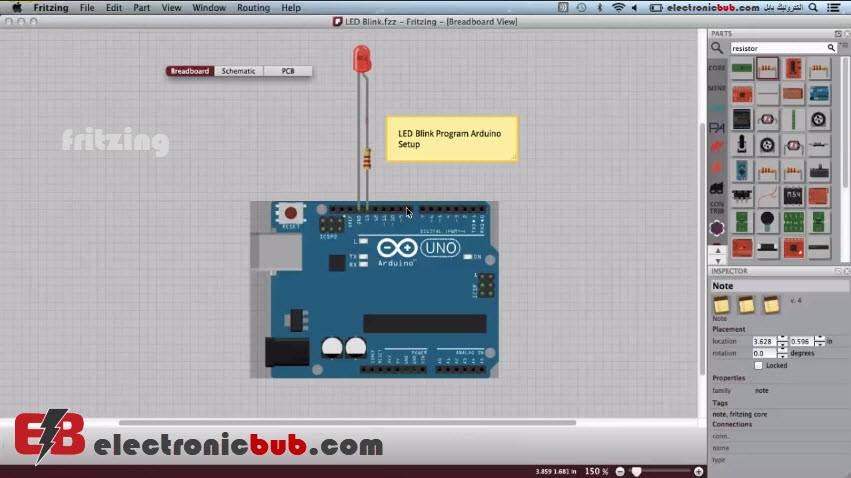This screenshot has height=478, width=851.
Task: Open the Wi-Fi status menu
Action: [618, 8]
